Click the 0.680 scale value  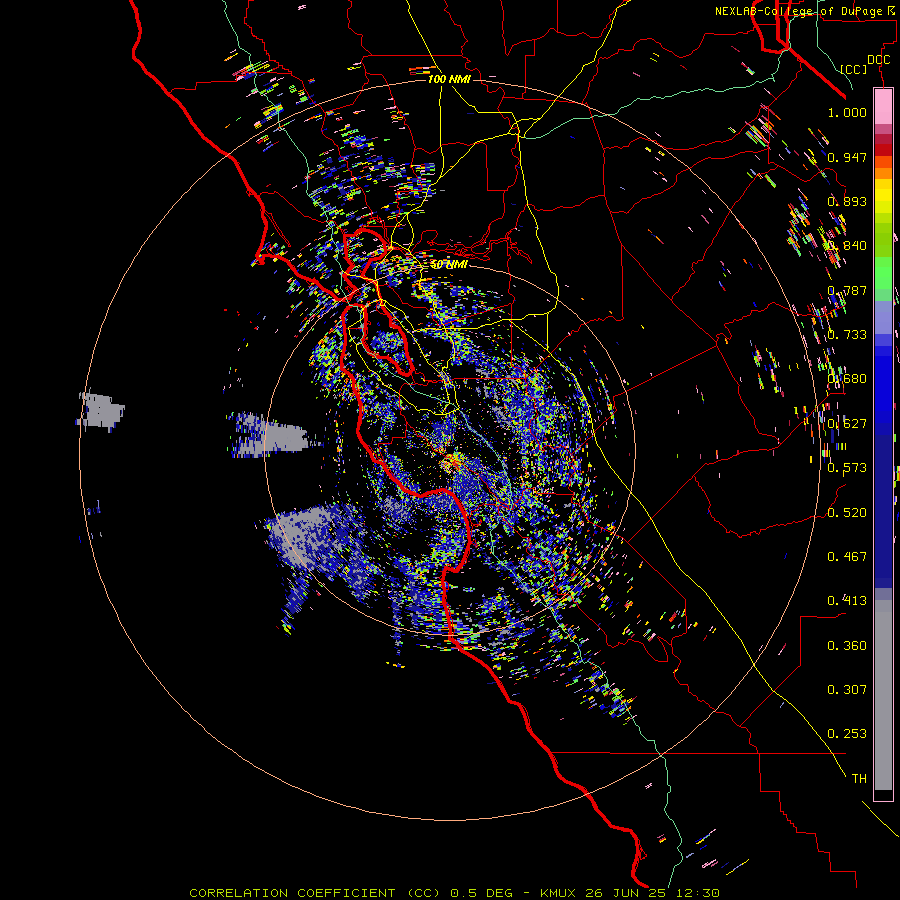pos(847,379)
